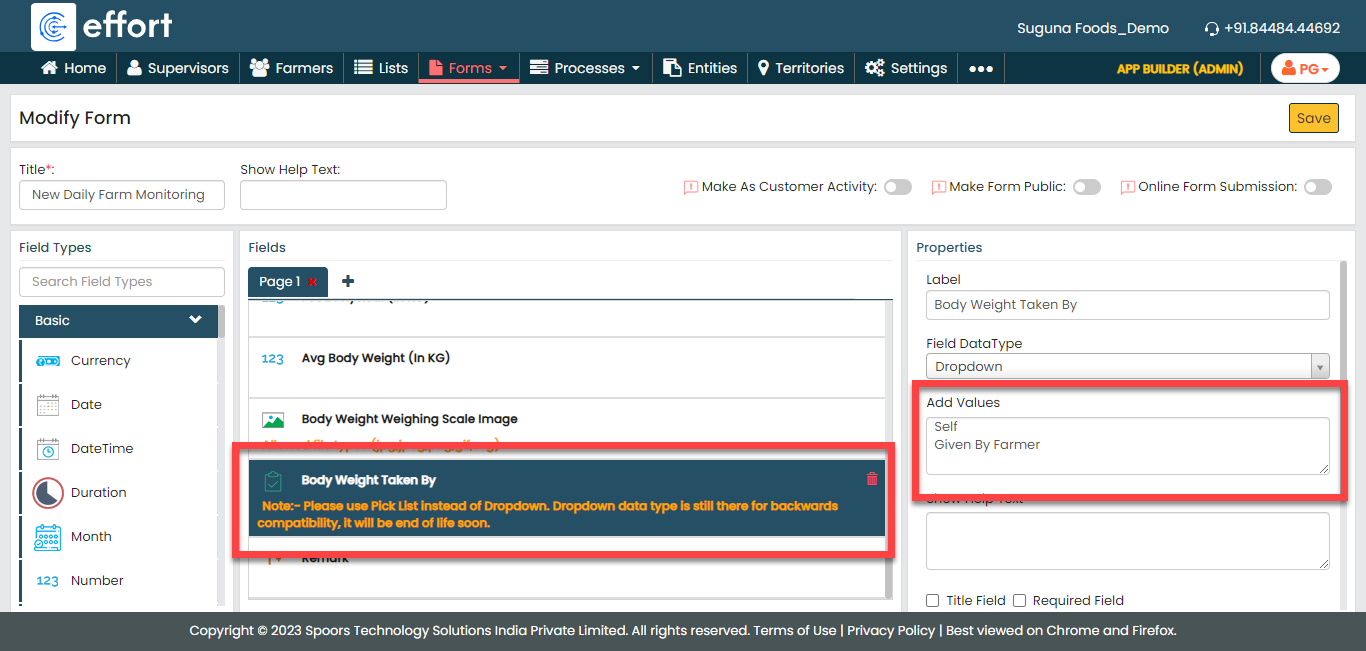The width and height of the screenshot is (1366, 651).
Task: Toggle Make As Customer Activity switch
Action: (x=897, y=187)
